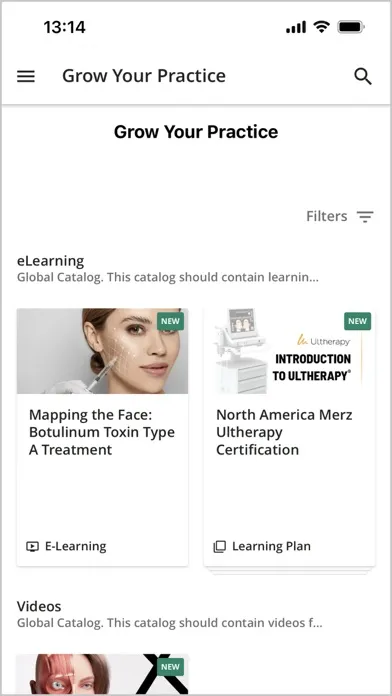Tap the Wi-Fi status icon
392x696 pixels.
321,28
